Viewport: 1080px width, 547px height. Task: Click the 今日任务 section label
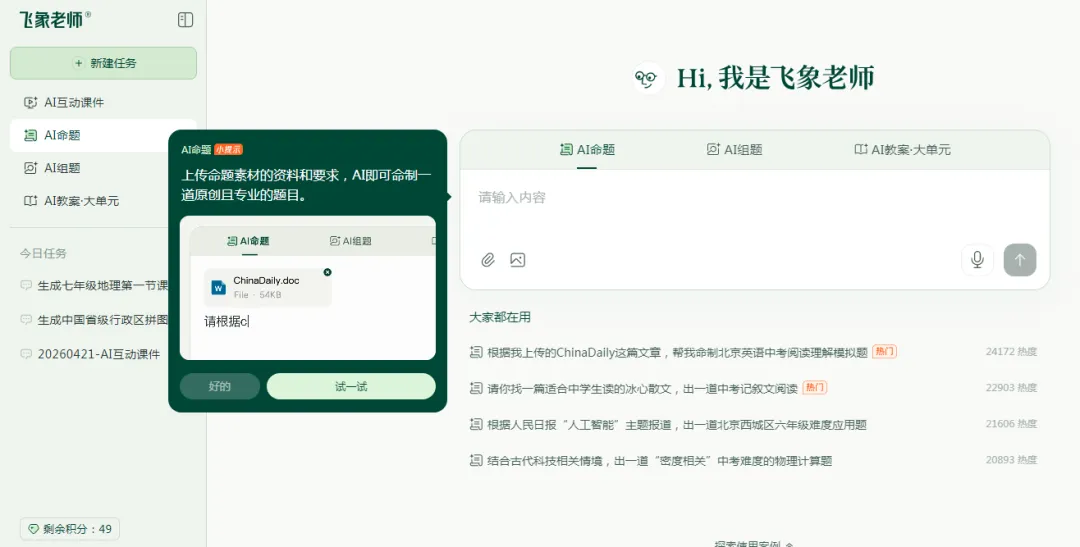coord(43,254)
